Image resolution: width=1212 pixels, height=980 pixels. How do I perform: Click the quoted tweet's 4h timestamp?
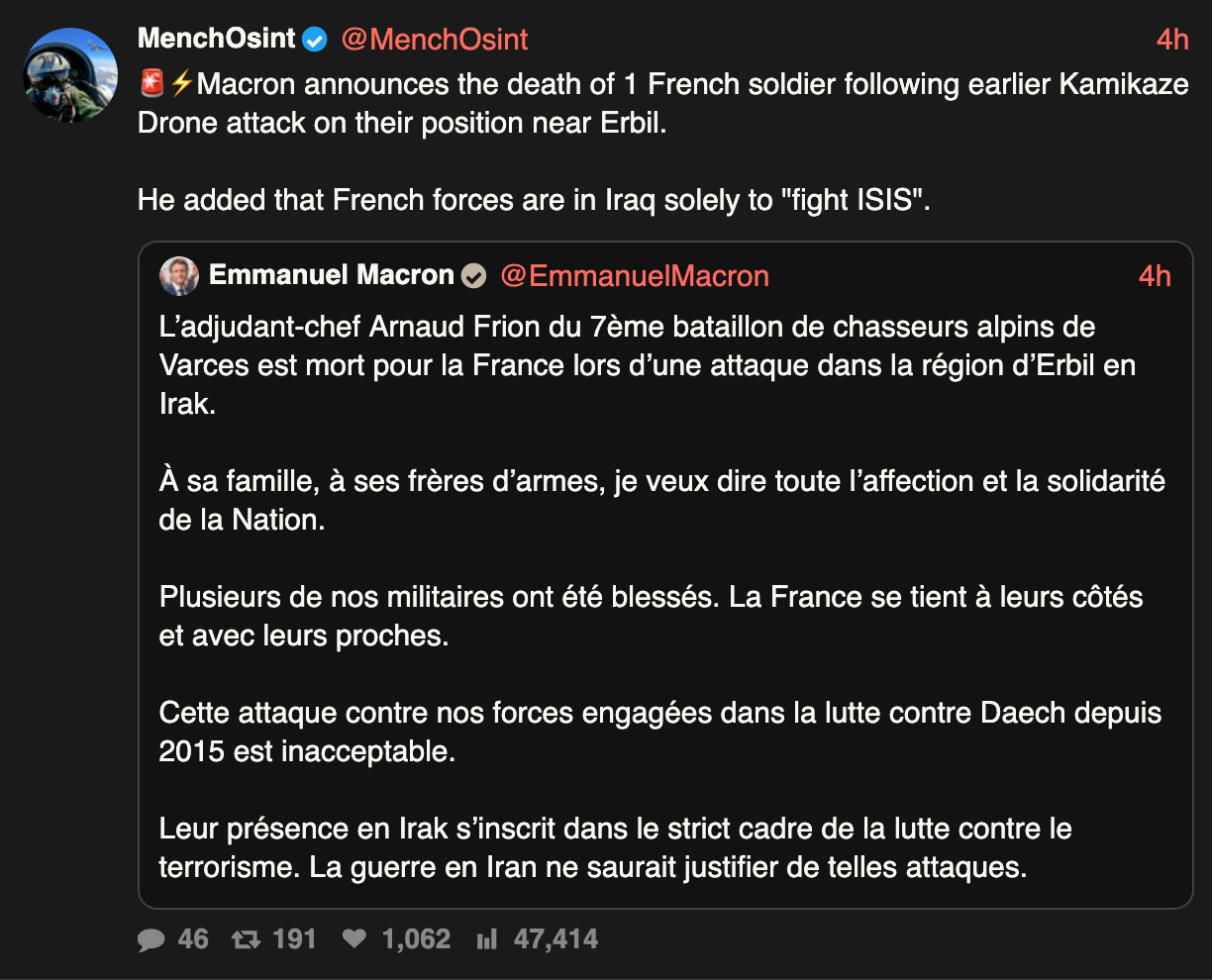[1155, 276]
